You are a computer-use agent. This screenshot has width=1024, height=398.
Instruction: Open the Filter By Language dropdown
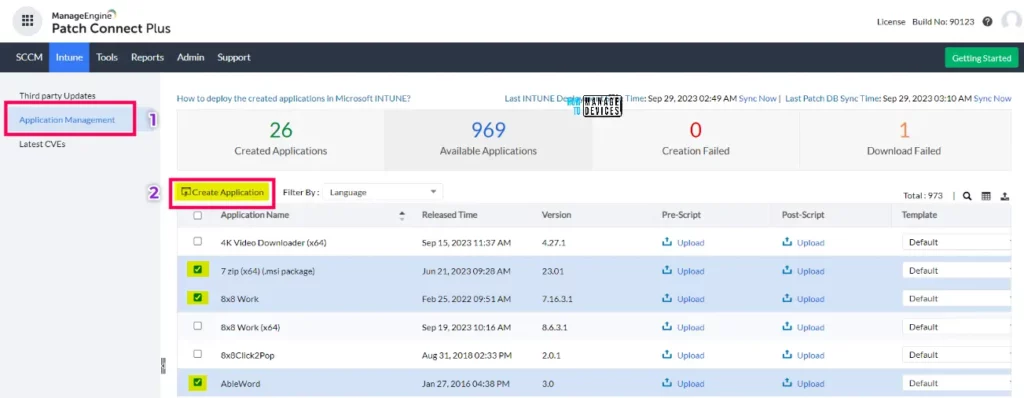(x=383, y=192)
